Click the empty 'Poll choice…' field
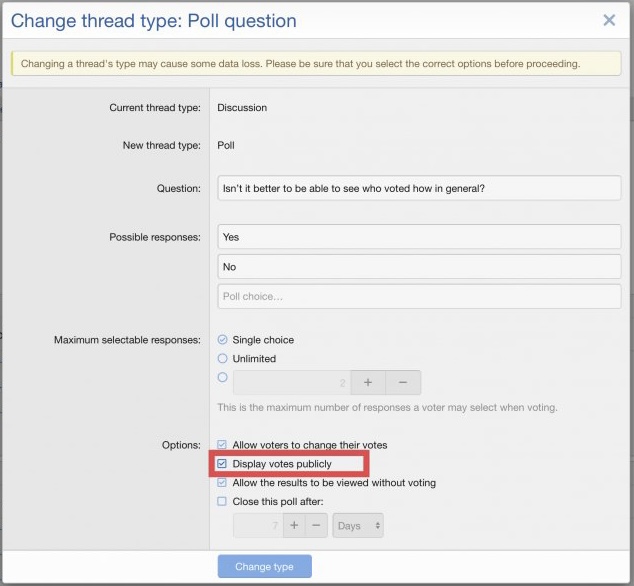The image size is (634, 586). [419, 297]
